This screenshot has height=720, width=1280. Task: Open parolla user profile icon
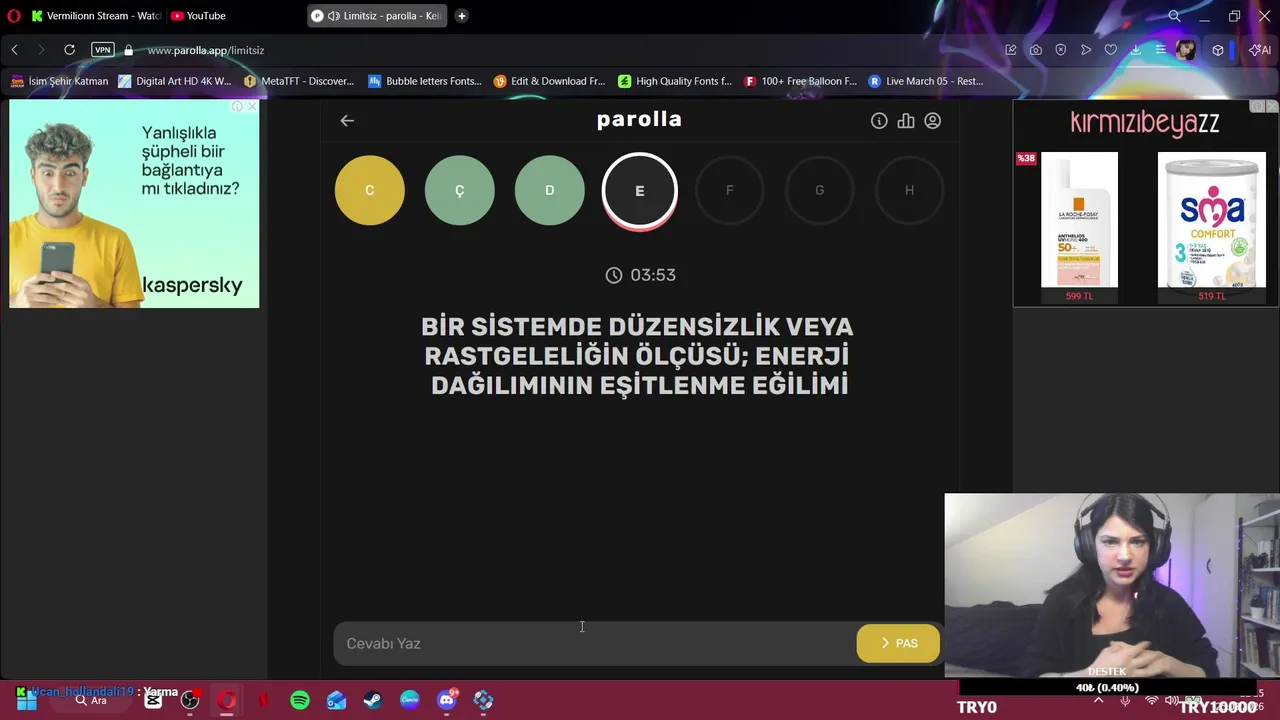click(932, 120)
